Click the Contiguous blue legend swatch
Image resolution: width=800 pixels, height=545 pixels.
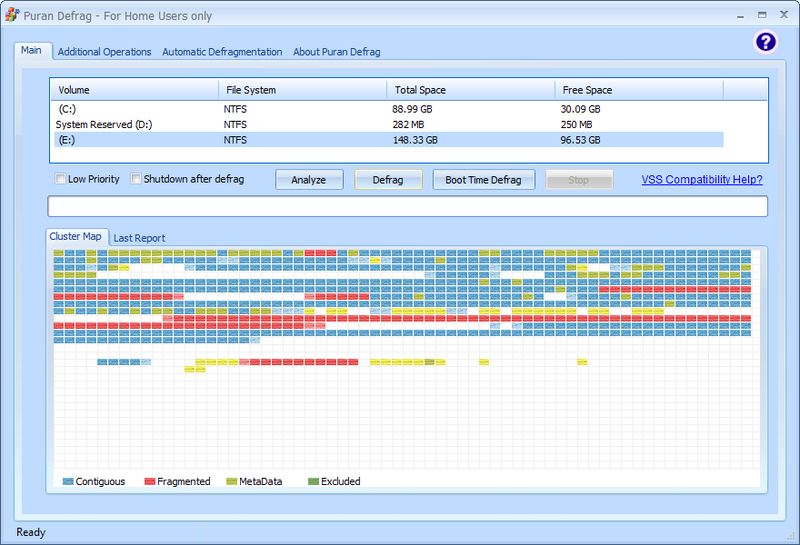[68, 482]
